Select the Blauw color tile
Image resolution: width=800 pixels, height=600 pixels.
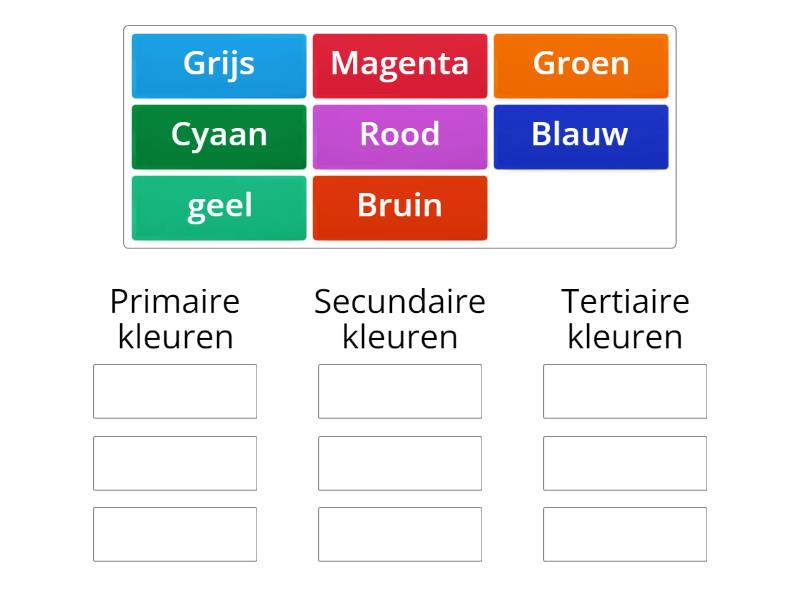point(581,135)
